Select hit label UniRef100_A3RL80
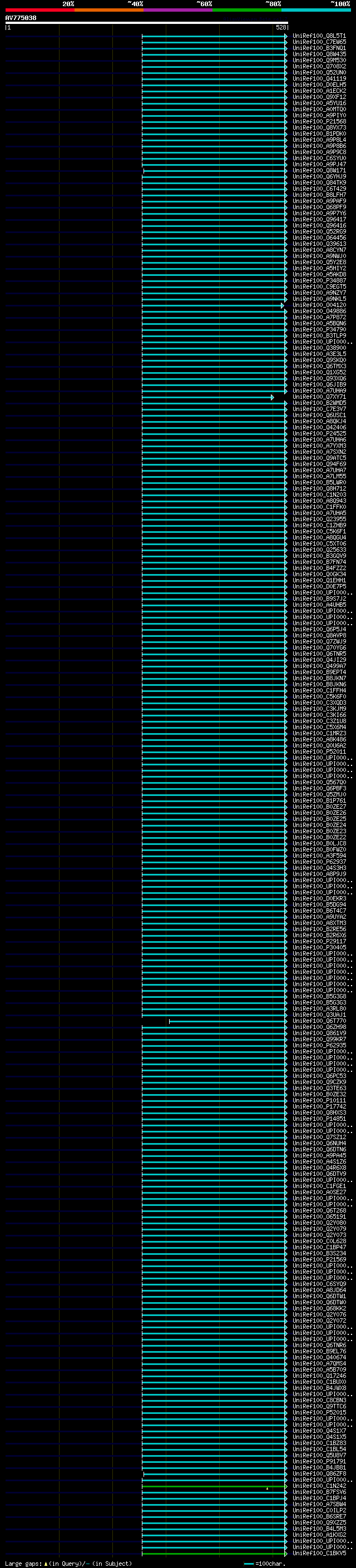The height and width of the screenshot is (1568, 356). click(x=319, y=1008)
